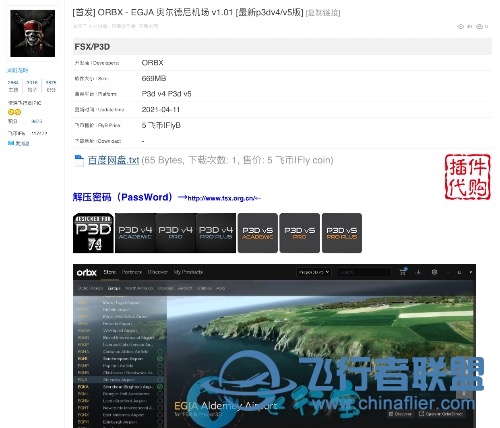Screen dimensions: 500x428
Task: Select the Oceania region tab
Action: (x=165, y=288)
